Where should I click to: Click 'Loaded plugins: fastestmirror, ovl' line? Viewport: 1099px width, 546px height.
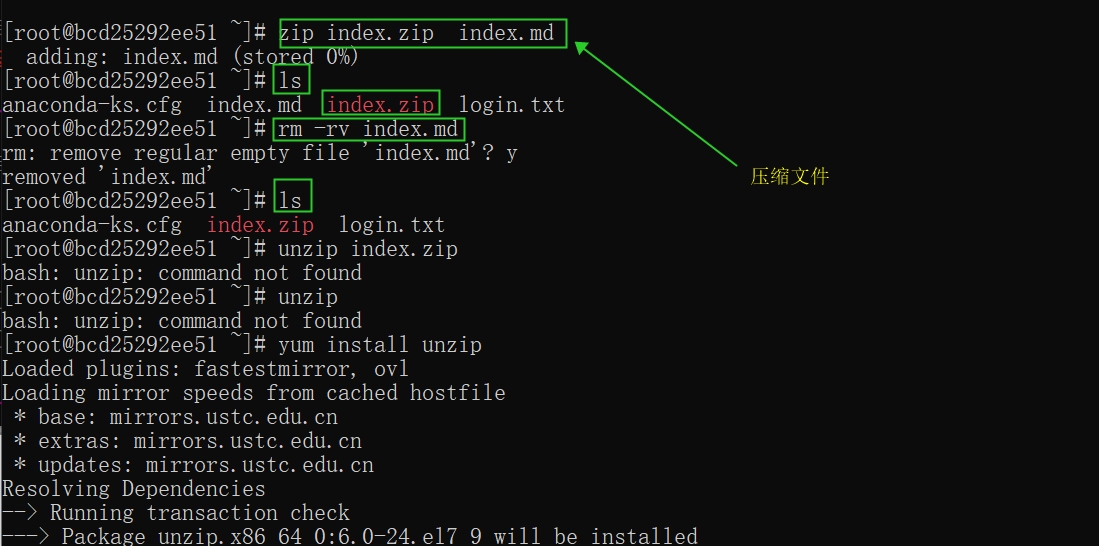tap(205, 369)
